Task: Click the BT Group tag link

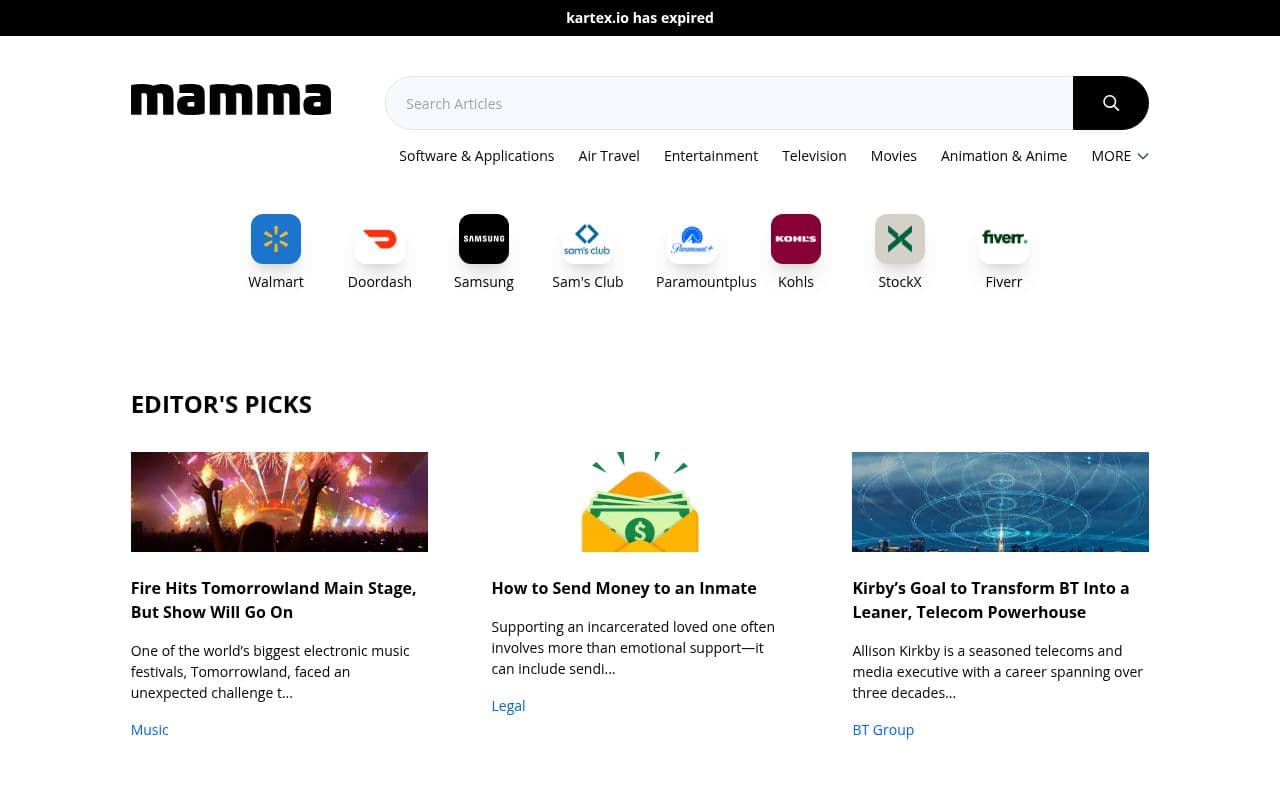Action: (x=882, y=730)
